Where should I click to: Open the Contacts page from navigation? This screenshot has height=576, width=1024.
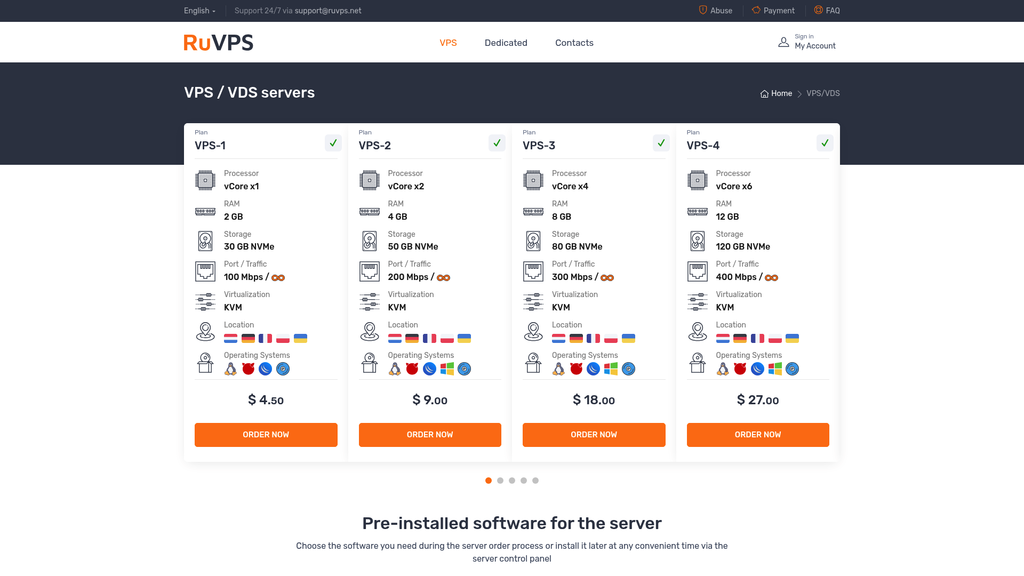574,43
